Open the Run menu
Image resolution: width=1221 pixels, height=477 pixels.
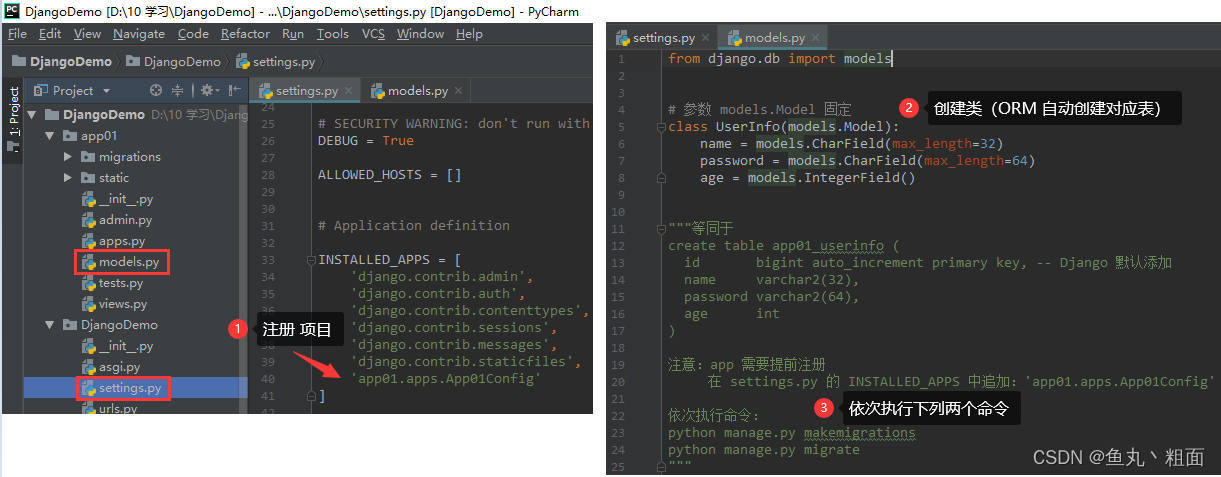pos(293,34)
